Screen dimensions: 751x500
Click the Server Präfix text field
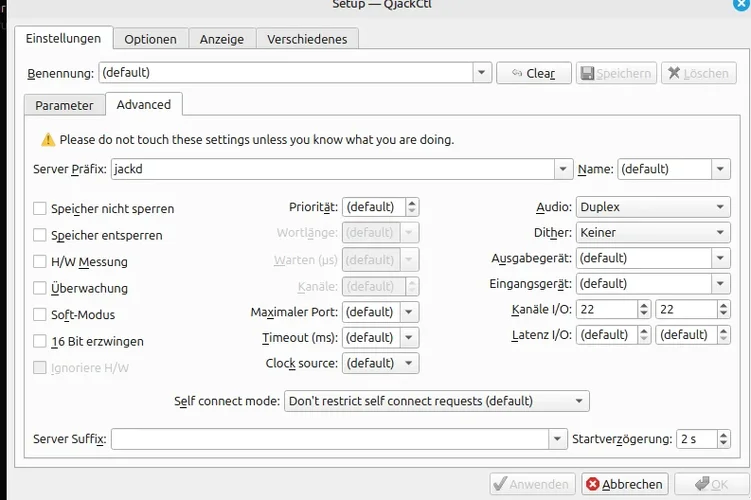(333, 169)
